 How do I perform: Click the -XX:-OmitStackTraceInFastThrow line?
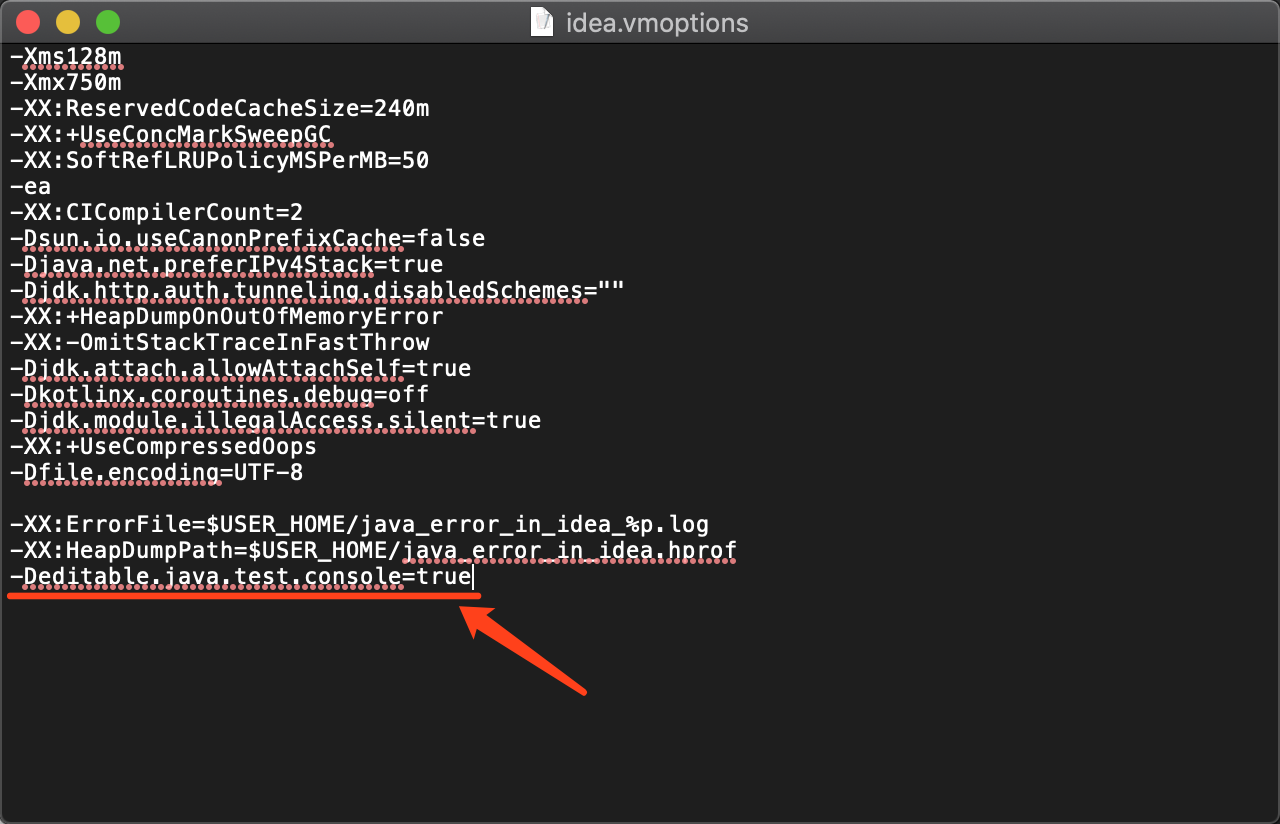click(x=220, y=342)
